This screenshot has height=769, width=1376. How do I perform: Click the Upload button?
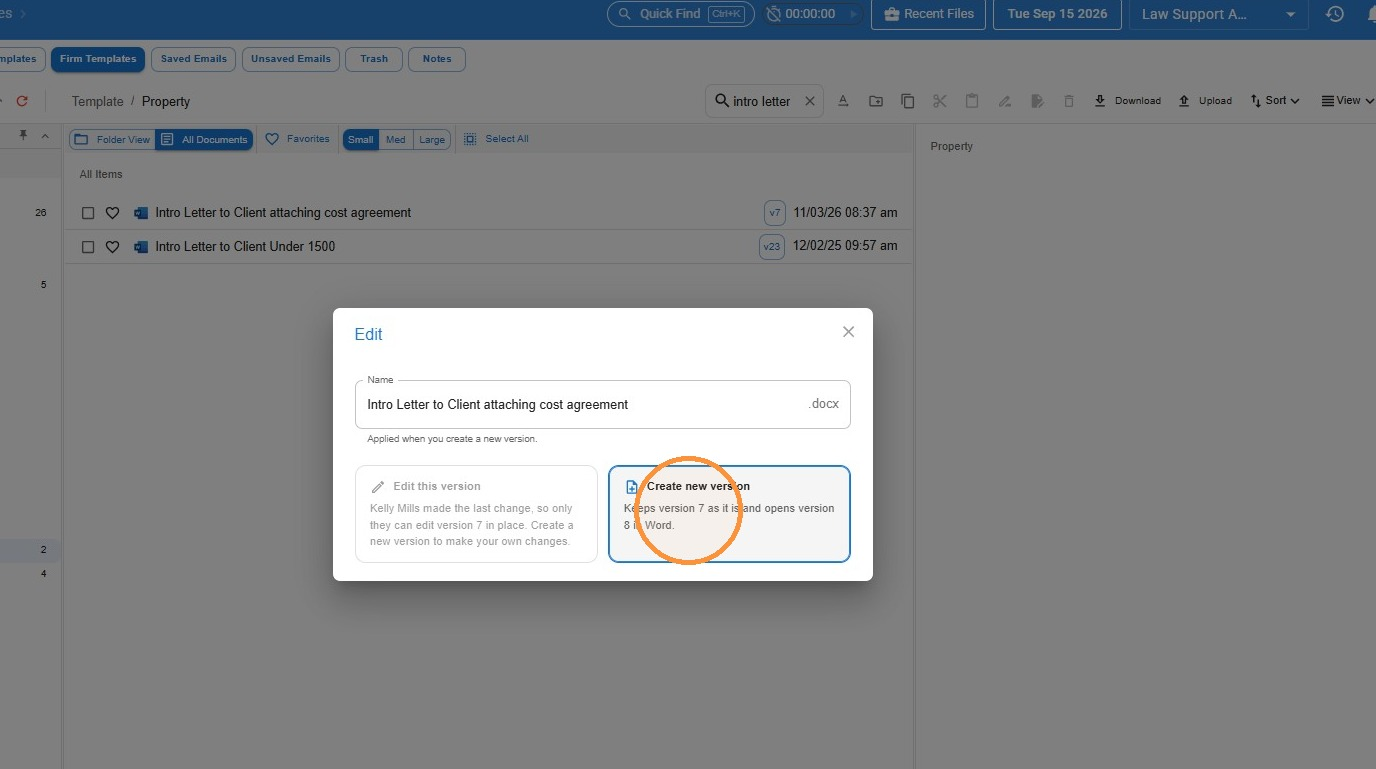pyautogui.click(x=1205, y=101)
